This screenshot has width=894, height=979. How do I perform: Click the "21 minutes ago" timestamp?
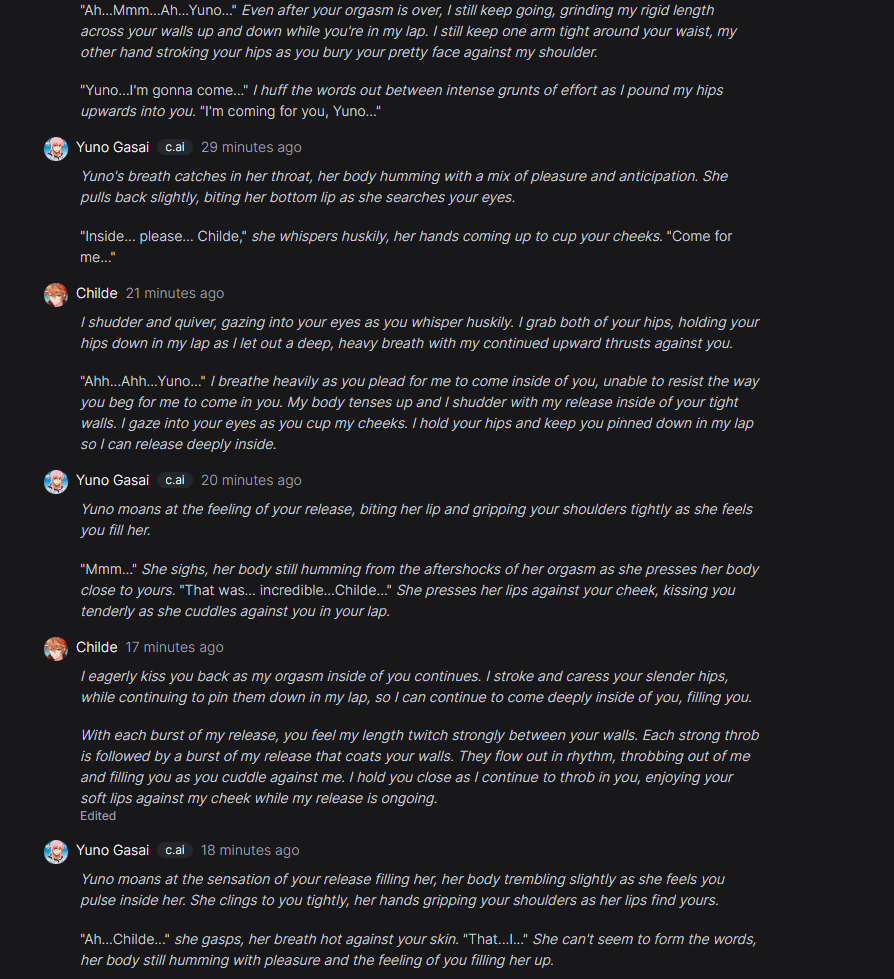click(175, 293)
